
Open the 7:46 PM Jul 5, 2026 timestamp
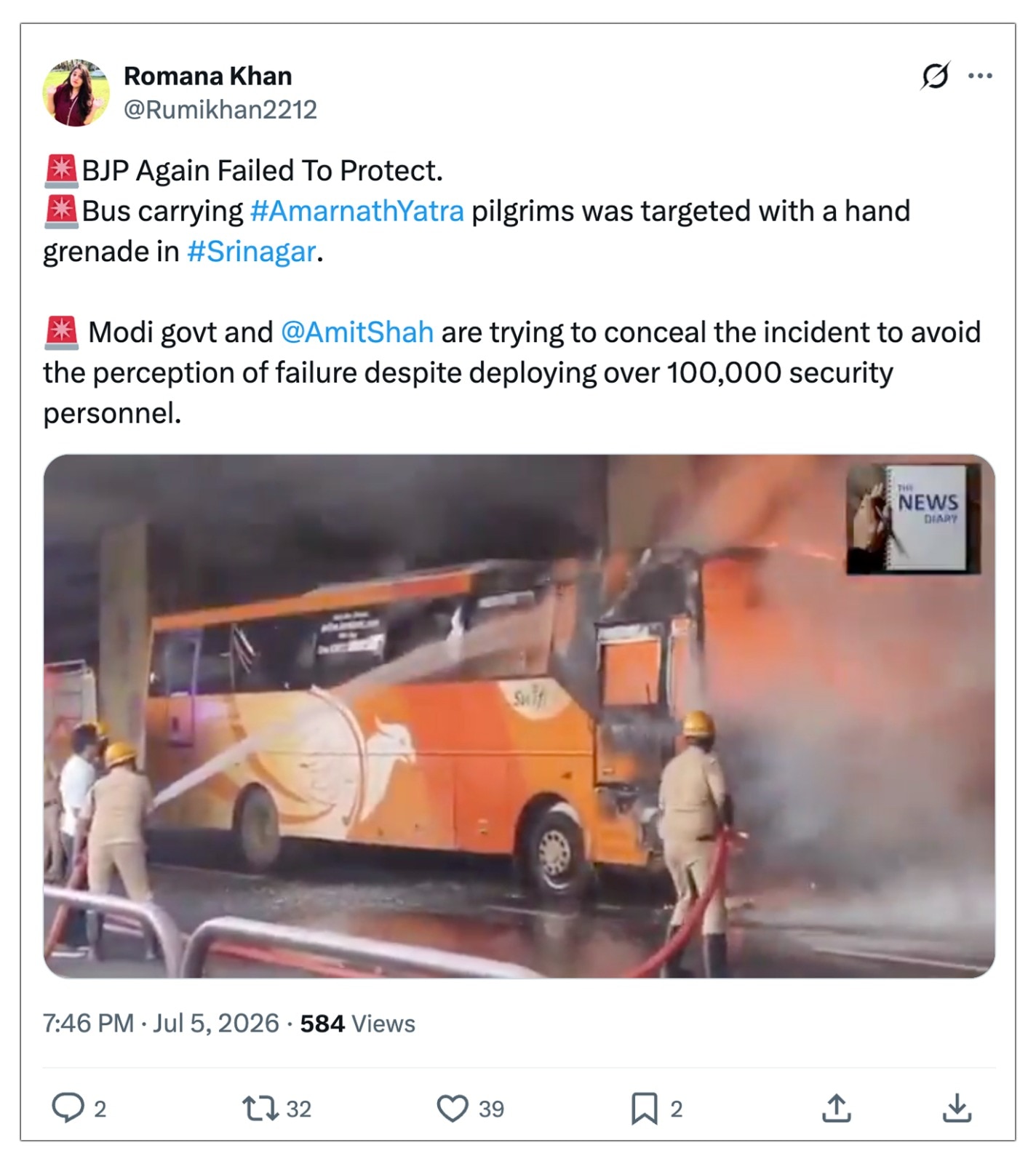pyautogui.click(x=161, y=1024)
